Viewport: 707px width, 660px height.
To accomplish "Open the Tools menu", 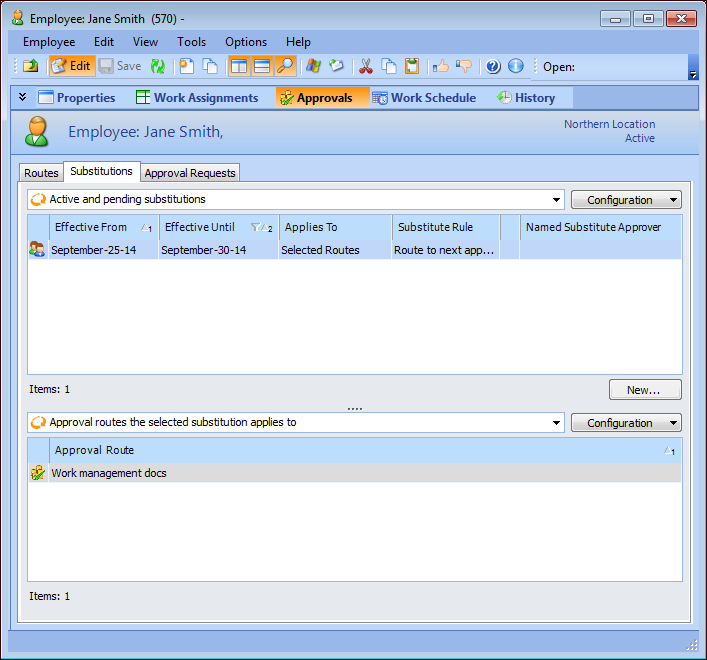I will pos(191,42).
